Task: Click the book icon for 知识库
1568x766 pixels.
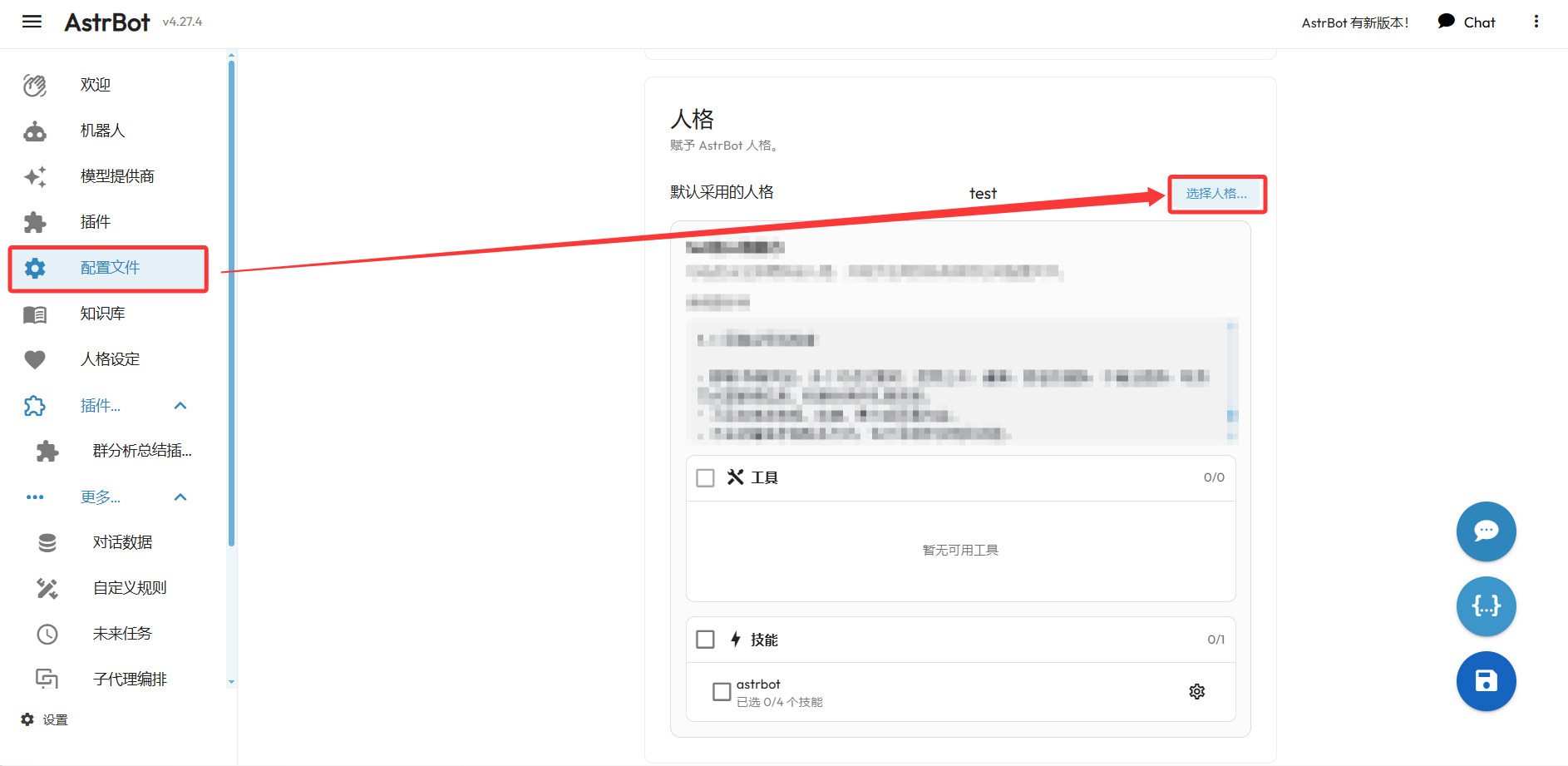Action: tap(35, 314)
